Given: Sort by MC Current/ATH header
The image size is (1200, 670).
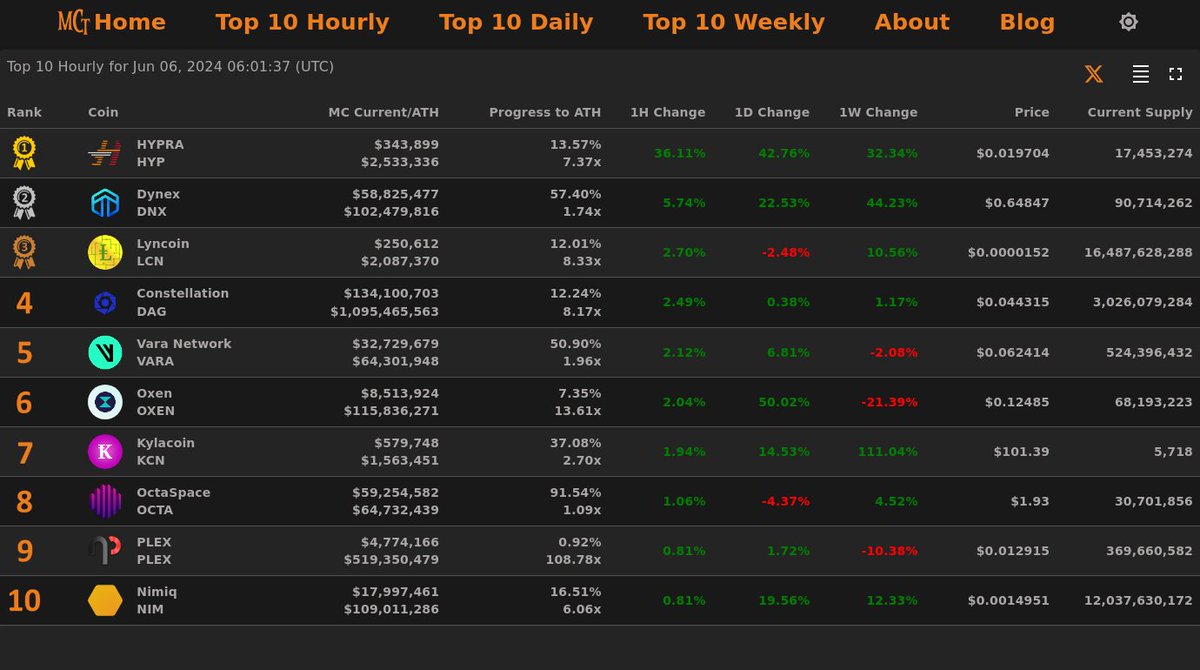Looking at the screenshot, I should [383, 113].
